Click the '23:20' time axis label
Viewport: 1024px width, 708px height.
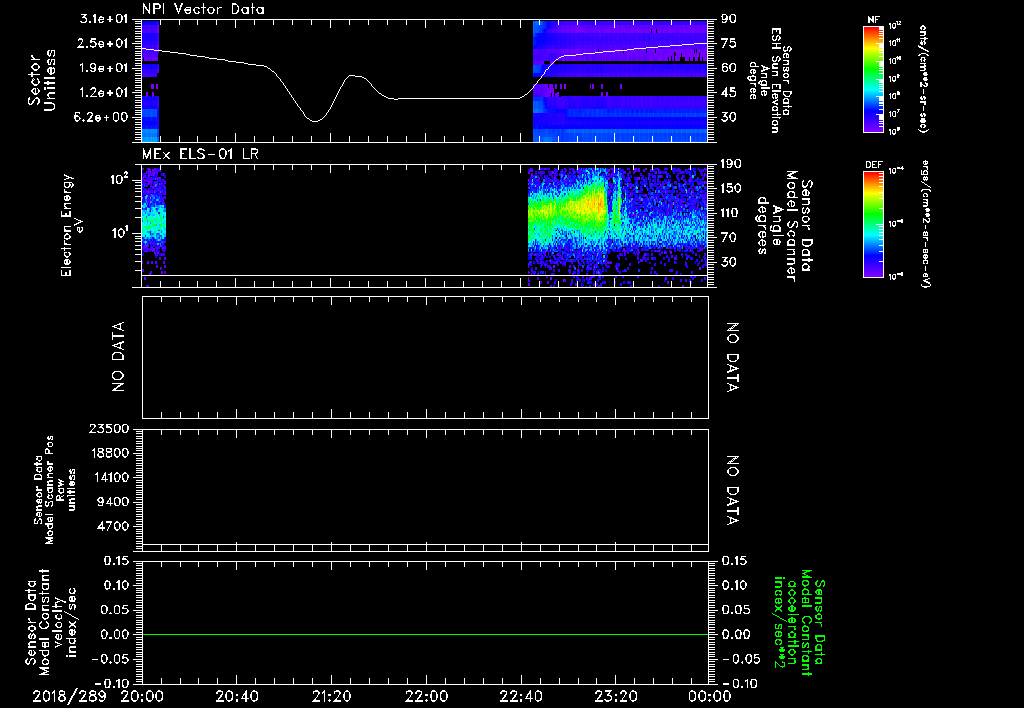pyautogui.click(x=615, y=696)
